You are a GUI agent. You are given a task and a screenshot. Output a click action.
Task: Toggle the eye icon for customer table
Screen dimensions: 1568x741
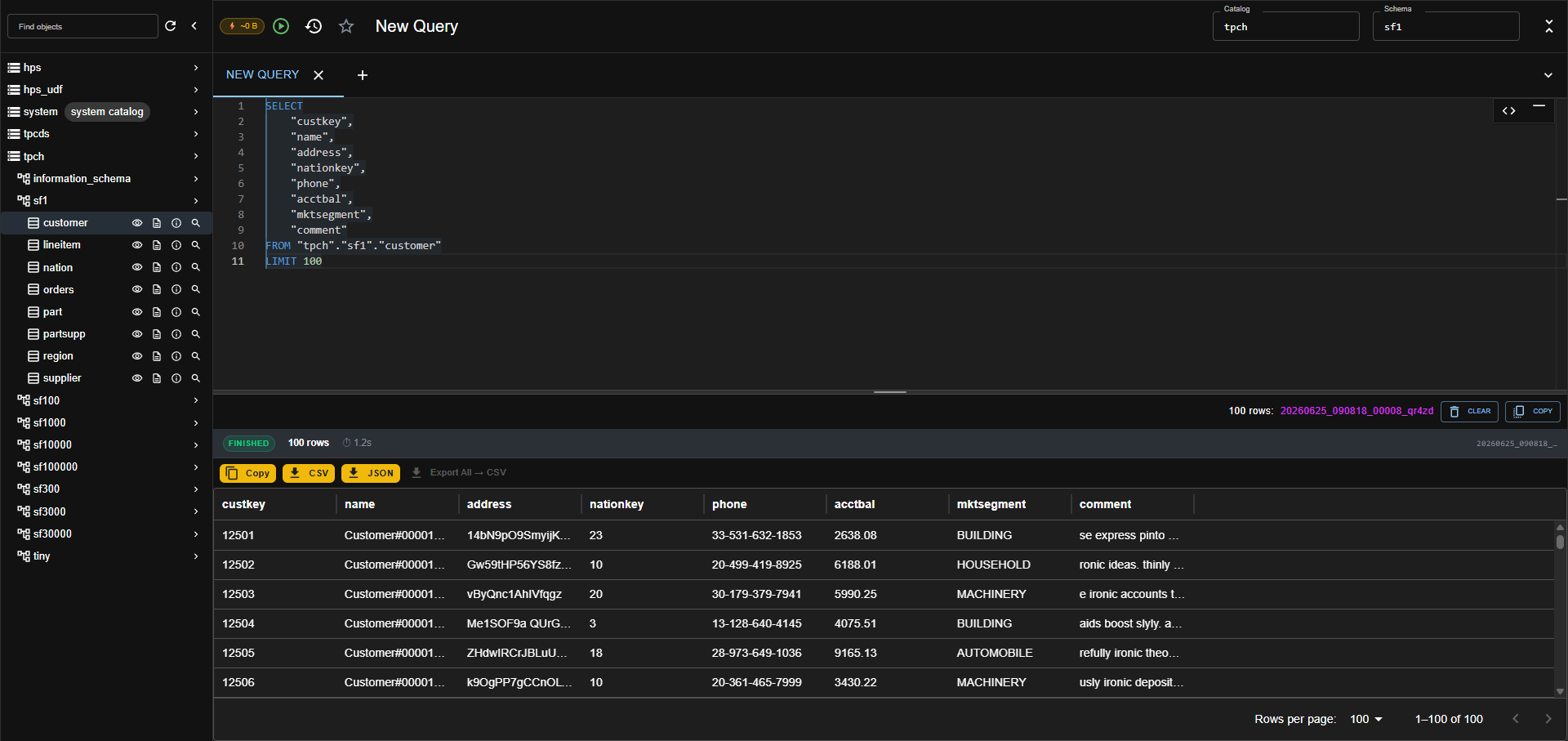point(137,223)
